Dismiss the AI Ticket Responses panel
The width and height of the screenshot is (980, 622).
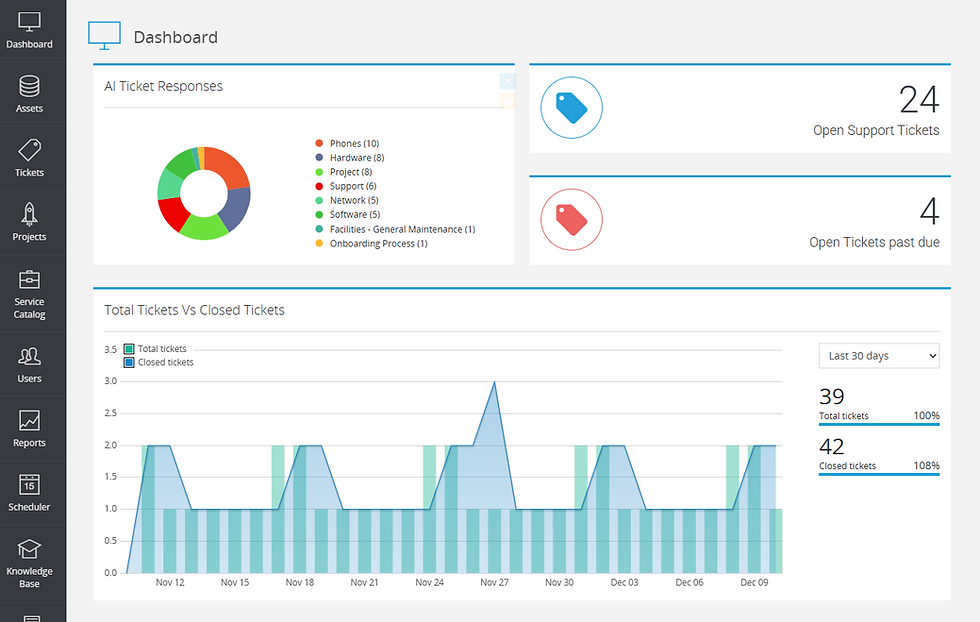508,79
